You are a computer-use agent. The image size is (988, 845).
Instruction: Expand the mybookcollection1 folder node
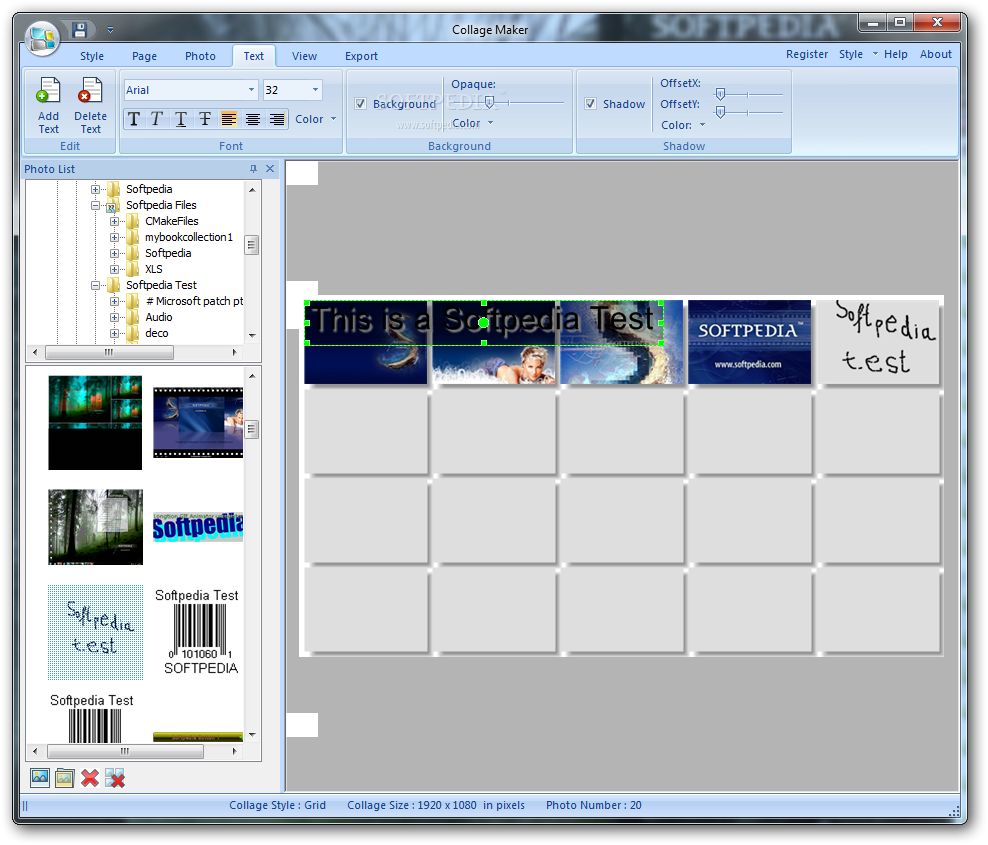click(x=114, y=238)
